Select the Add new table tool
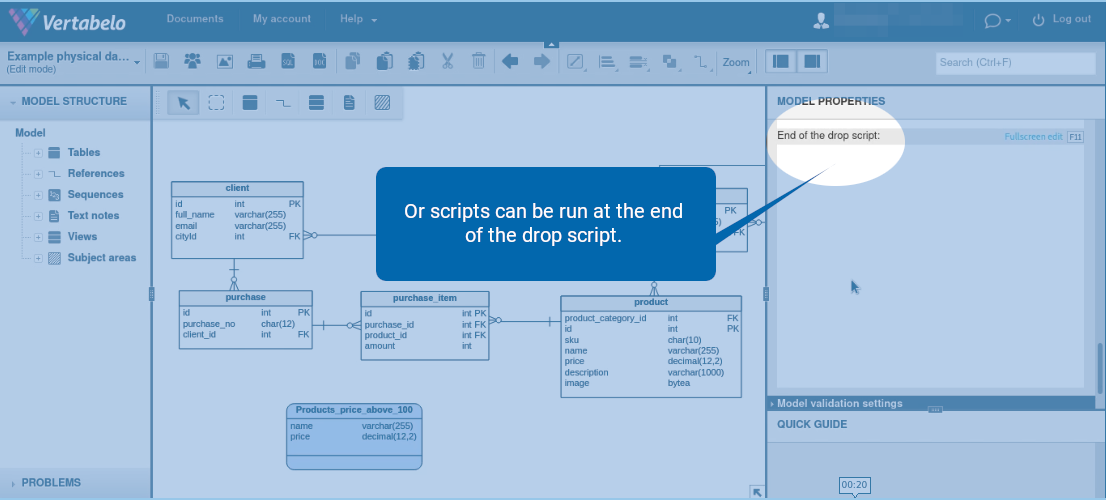The width and height of the screenshot is (1106, 500). click(x=250, y=103)
